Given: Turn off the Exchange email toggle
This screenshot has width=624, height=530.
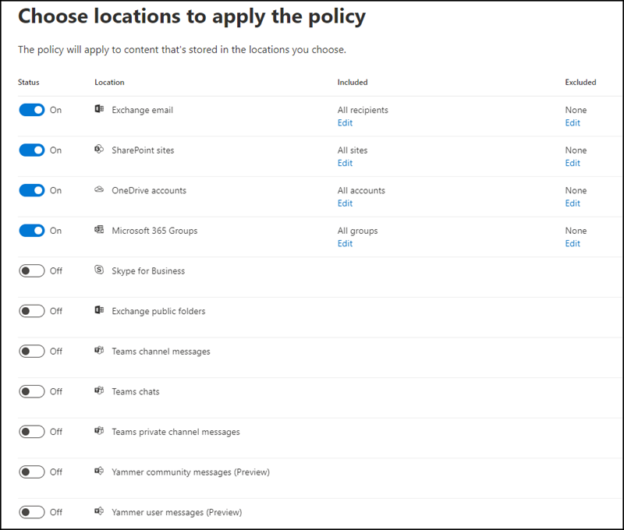Looking at the screenshot, I should pyautogui.click(x=32, y=110).
